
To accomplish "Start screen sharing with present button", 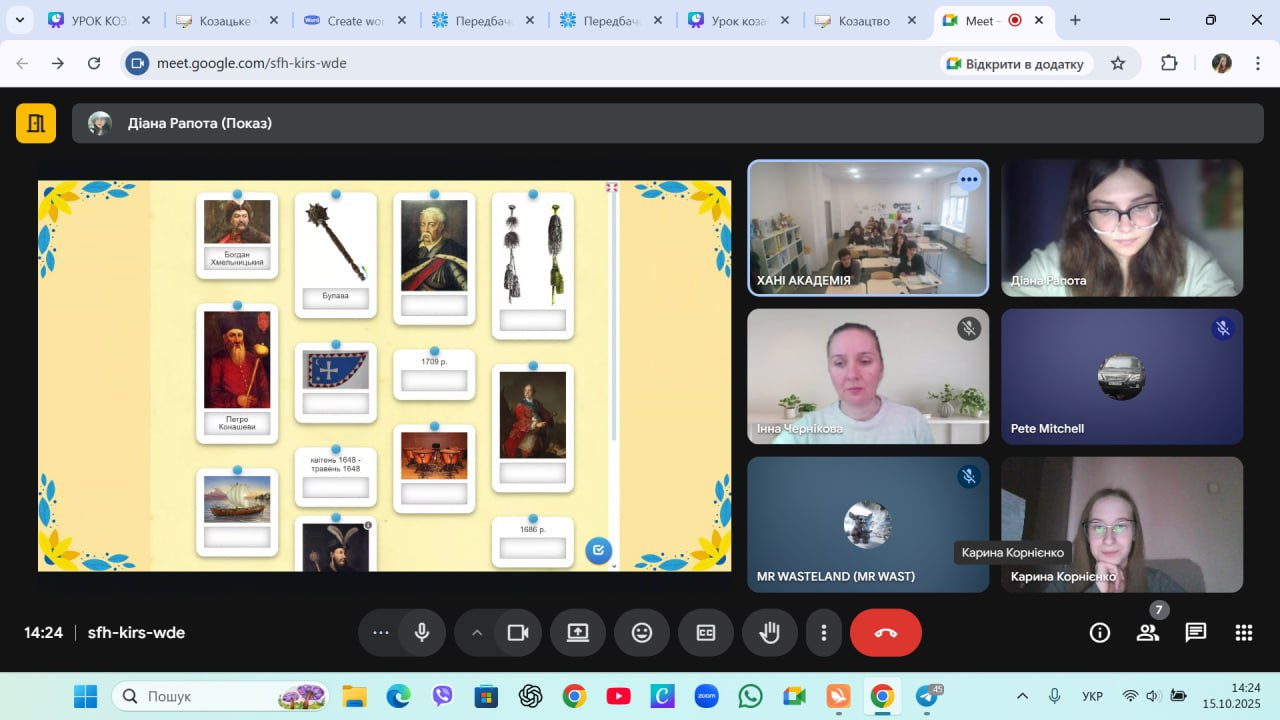I will (x=577, y=633).
